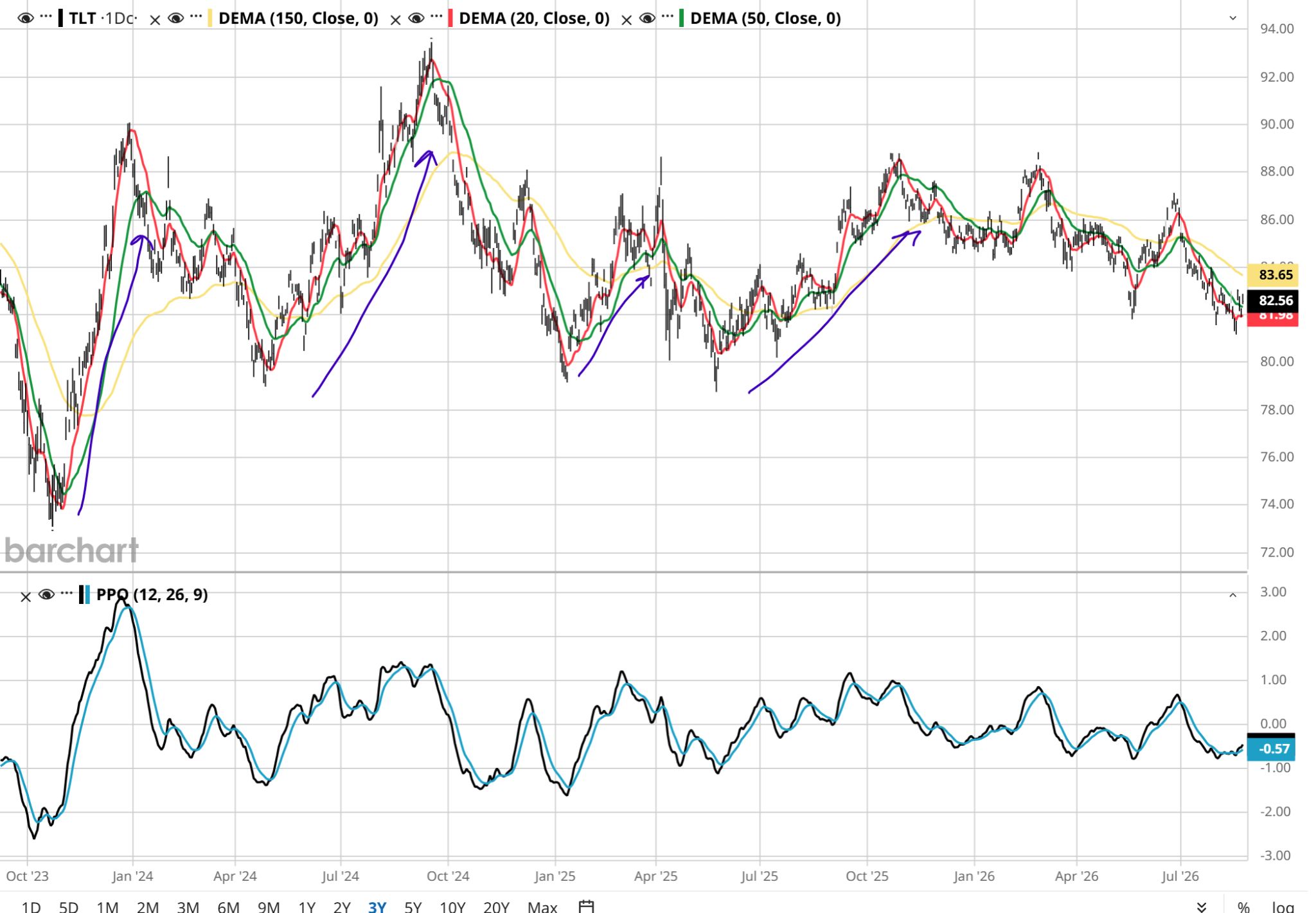Switch to the 2Y time range

pos(342,907)
